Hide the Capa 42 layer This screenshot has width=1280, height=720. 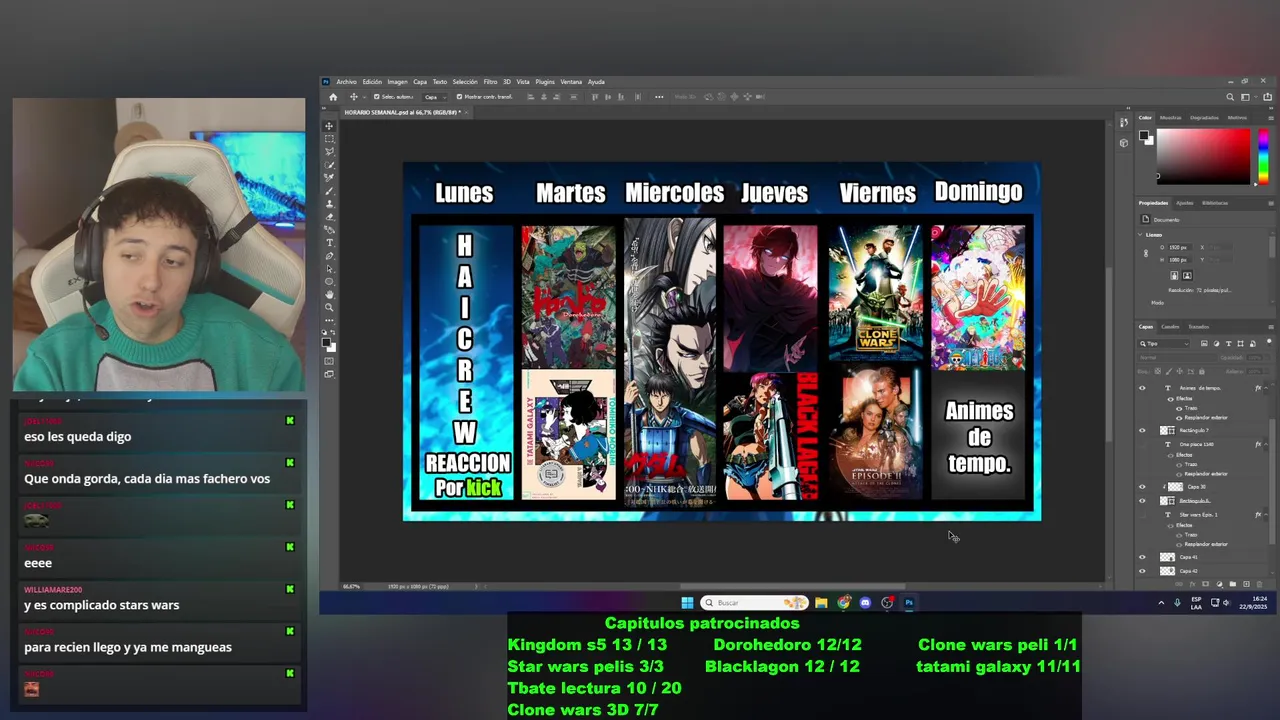tap(1142, 571)
